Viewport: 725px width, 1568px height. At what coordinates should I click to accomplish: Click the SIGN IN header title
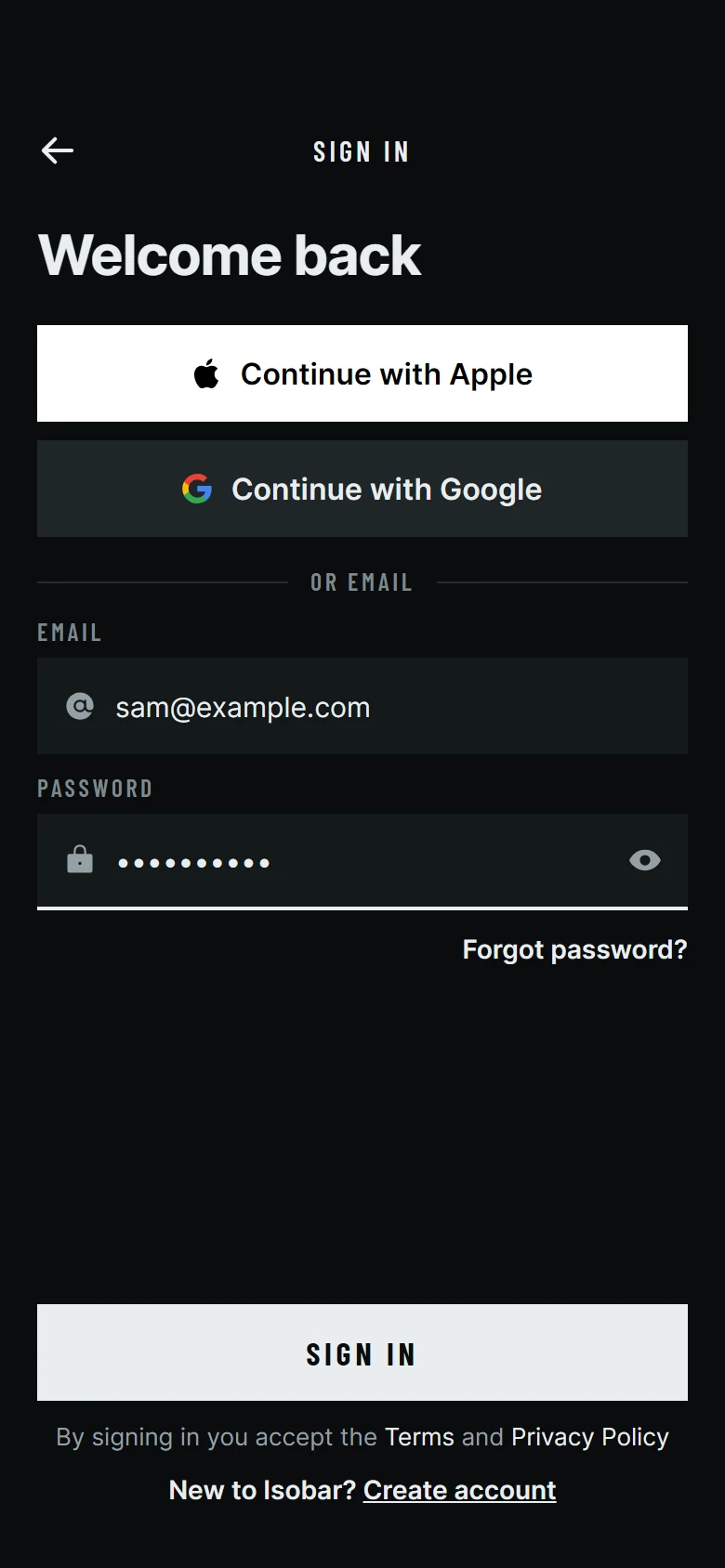click(362, 151)
